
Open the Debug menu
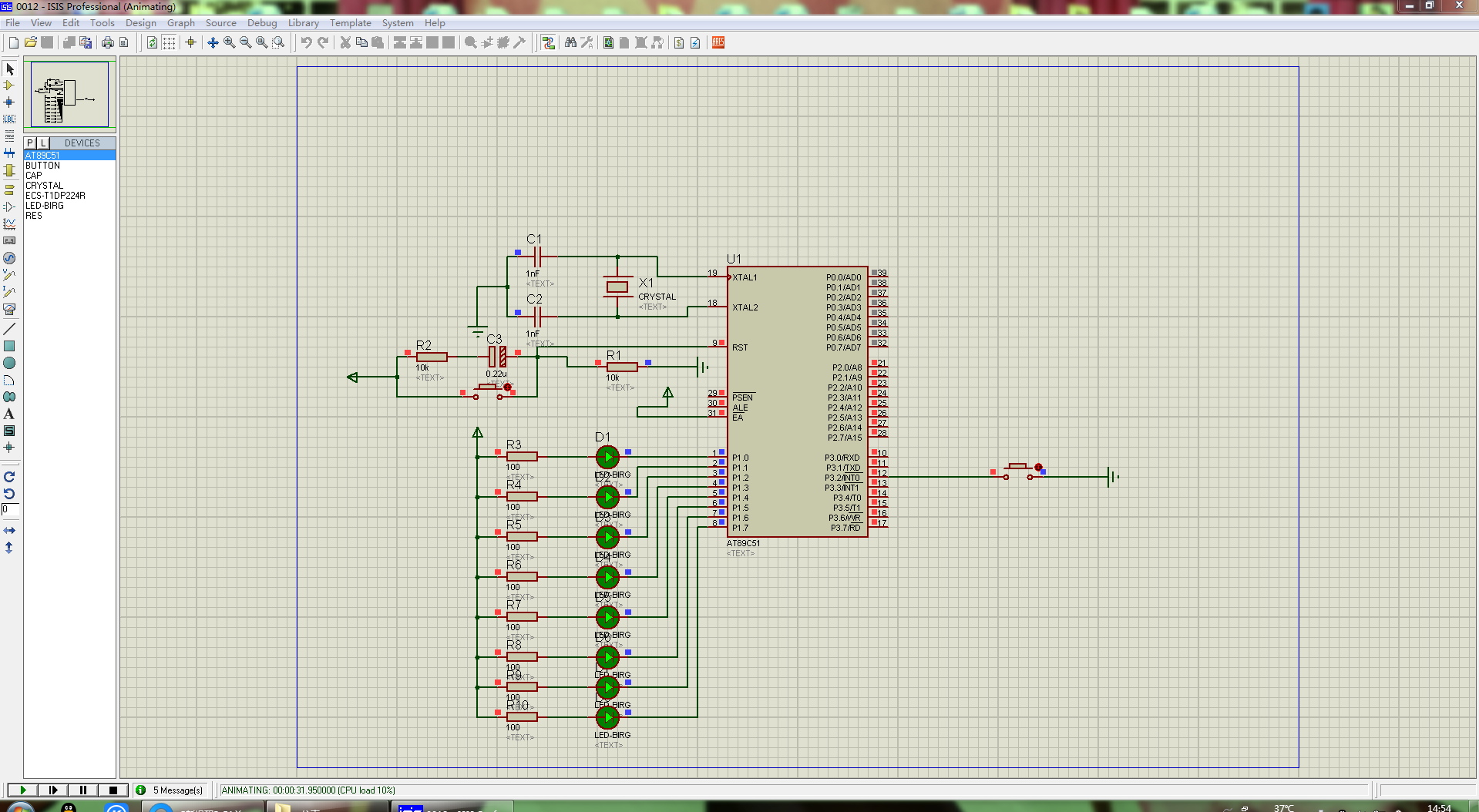point(262,23)
